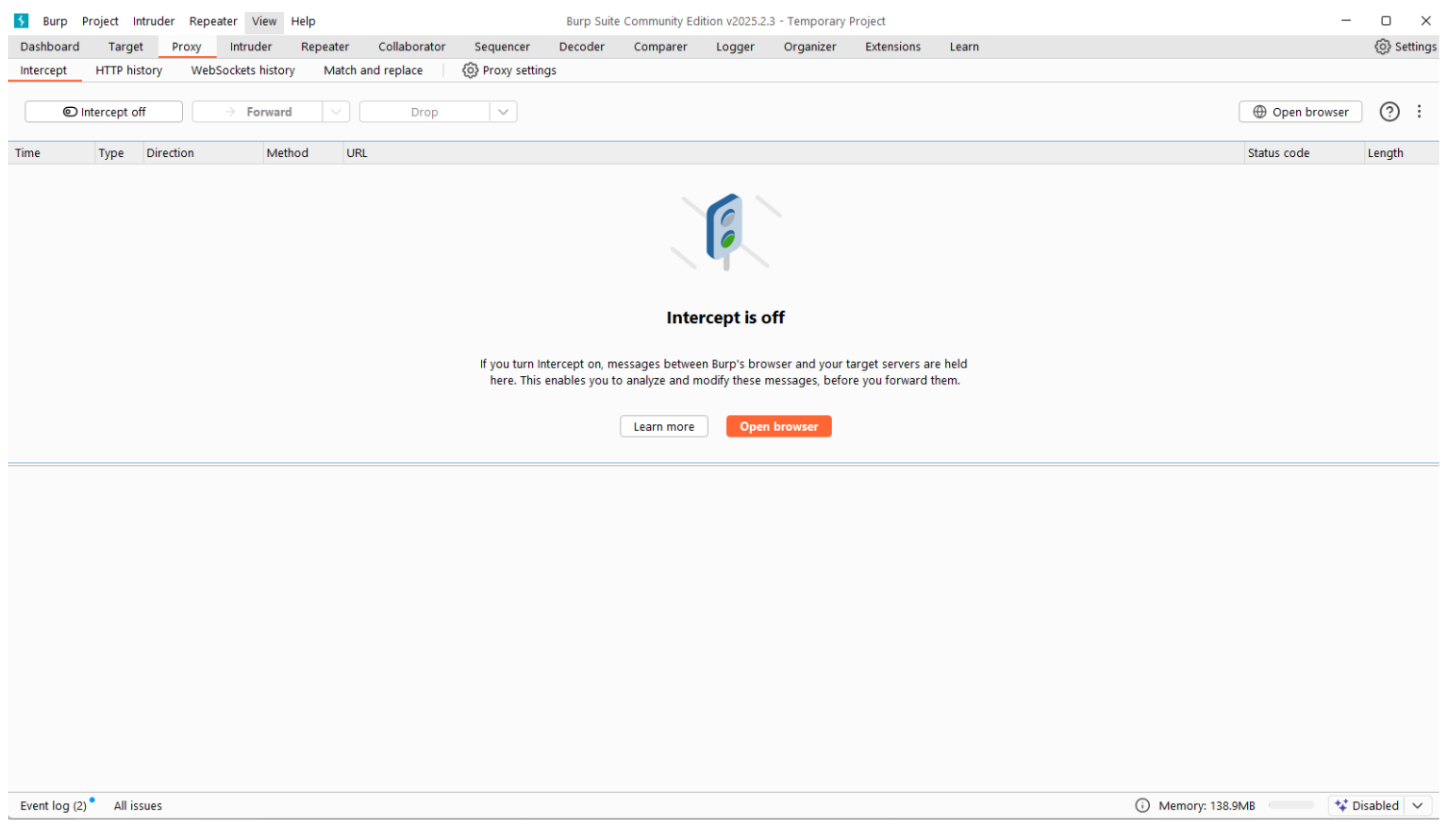Click the Learn more button
This screenshot has height=834, width=1448.
[x=664, y=426]
